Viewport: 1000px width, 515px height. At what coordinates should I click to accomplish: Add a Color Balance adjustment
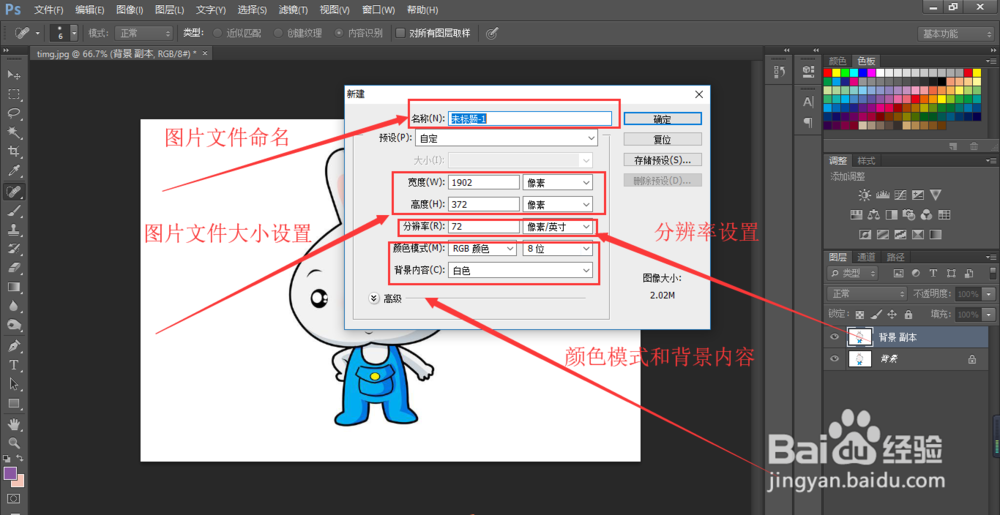pyautogui.click(x=874, y=214)
